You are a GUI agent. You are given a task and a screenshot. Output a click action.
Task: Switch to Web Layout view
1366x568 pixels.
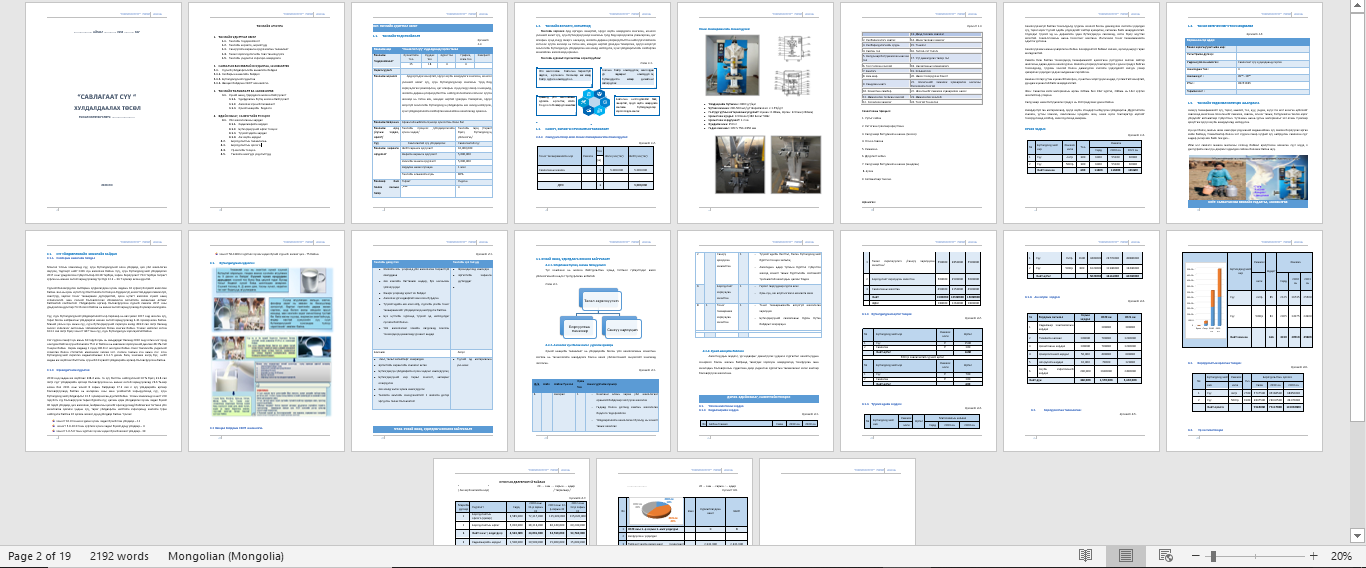click(1167, 555)
